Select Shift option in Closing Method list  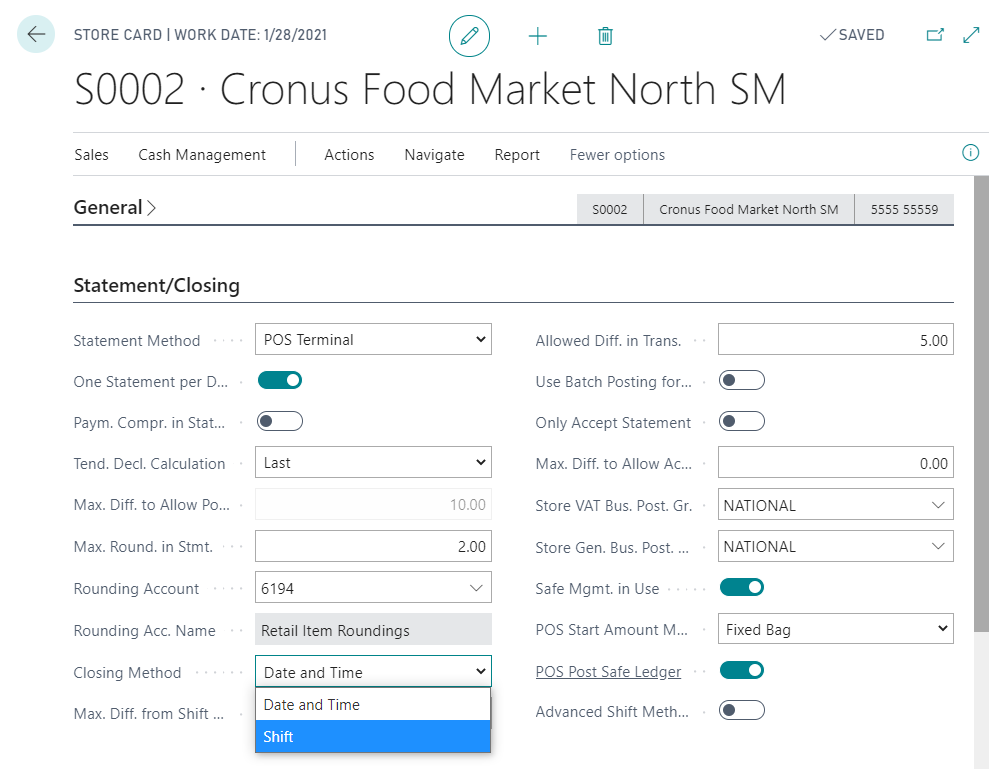373,737
